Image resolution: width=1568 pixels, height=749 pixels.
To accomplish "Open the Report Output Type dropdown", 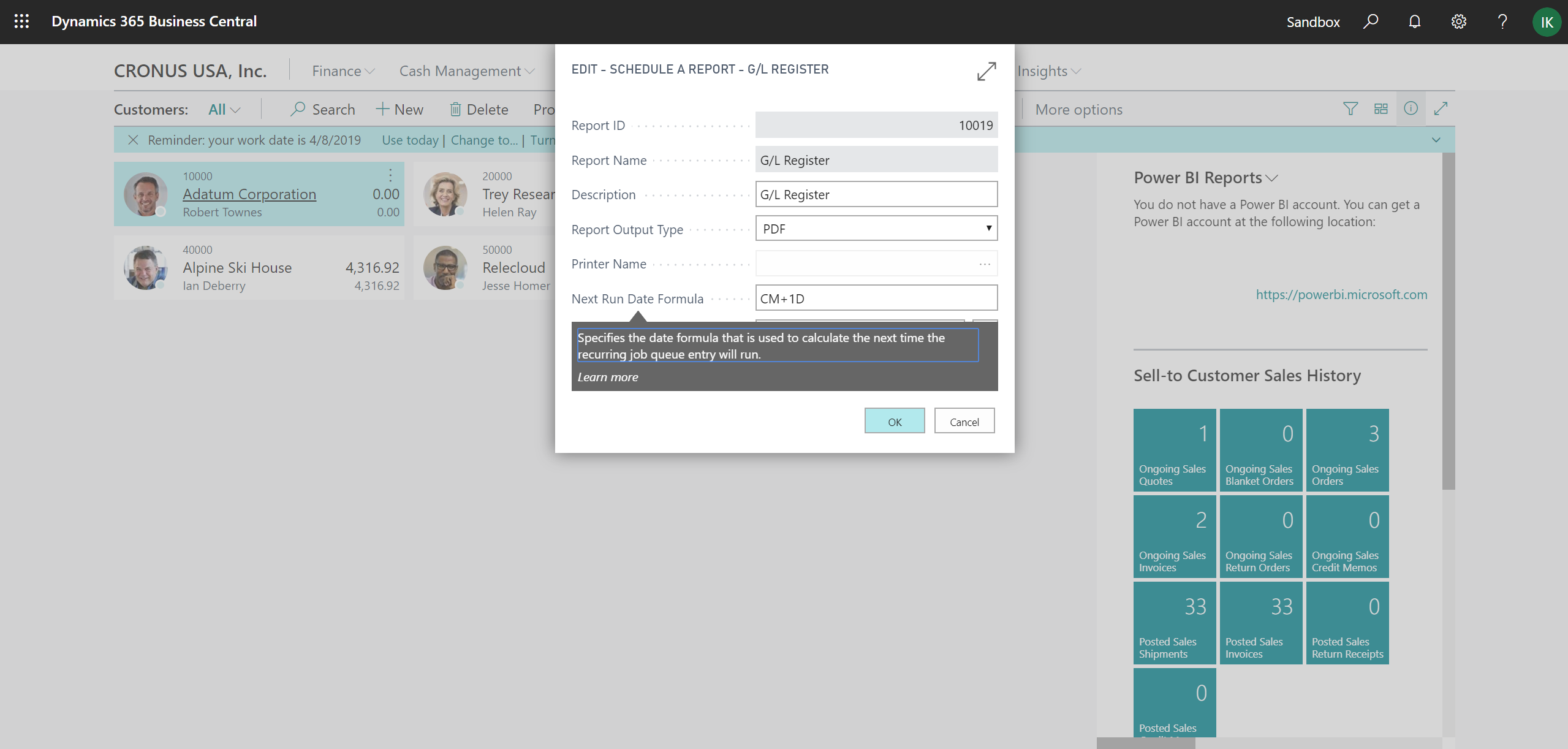I will [988, 228].
